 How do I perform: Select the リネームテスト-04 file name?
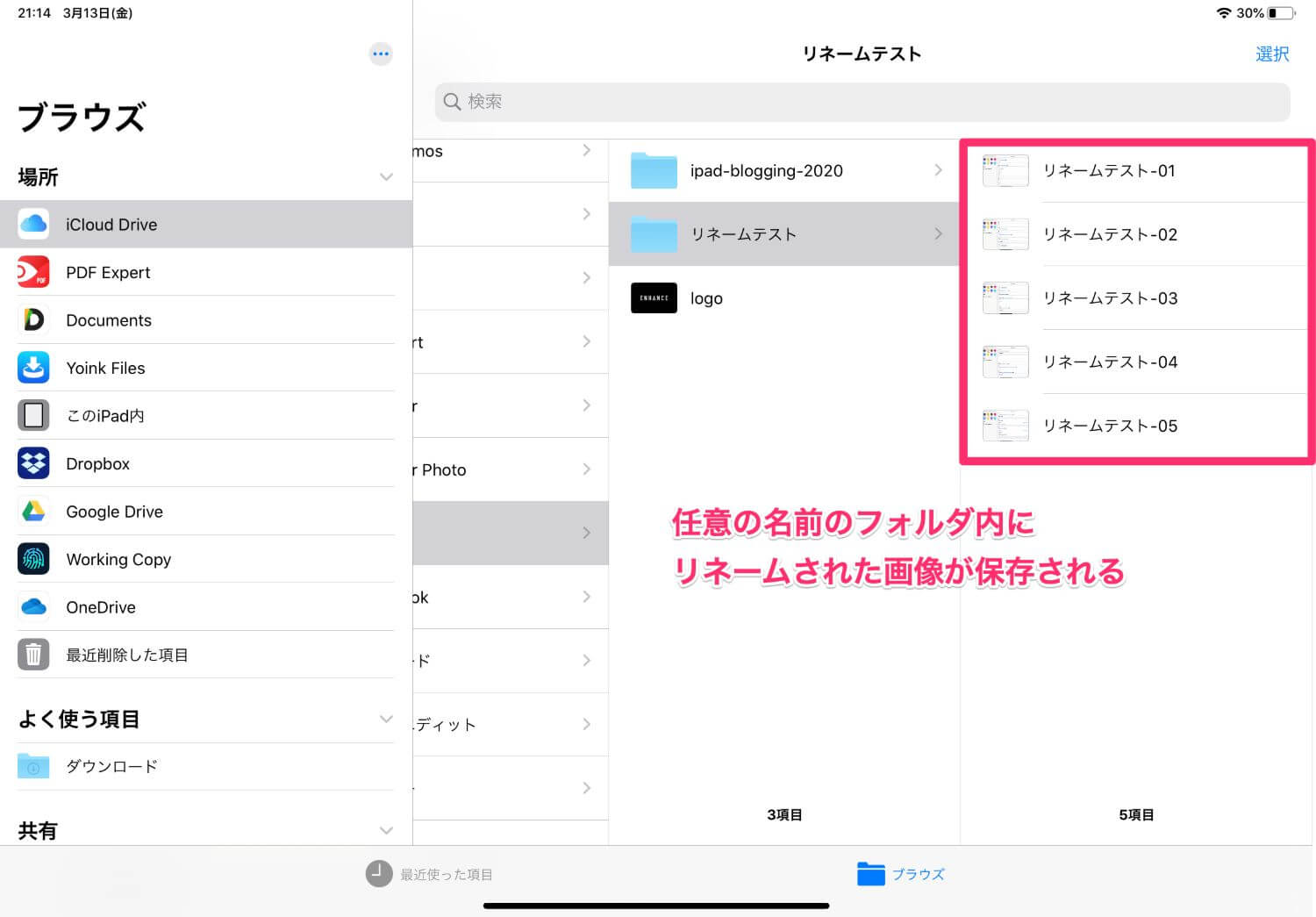tap(1110, 362)
